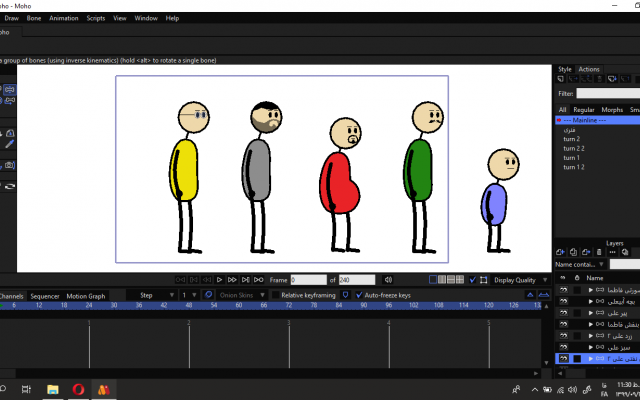Select the 'turn 2' action

point(572,139)
